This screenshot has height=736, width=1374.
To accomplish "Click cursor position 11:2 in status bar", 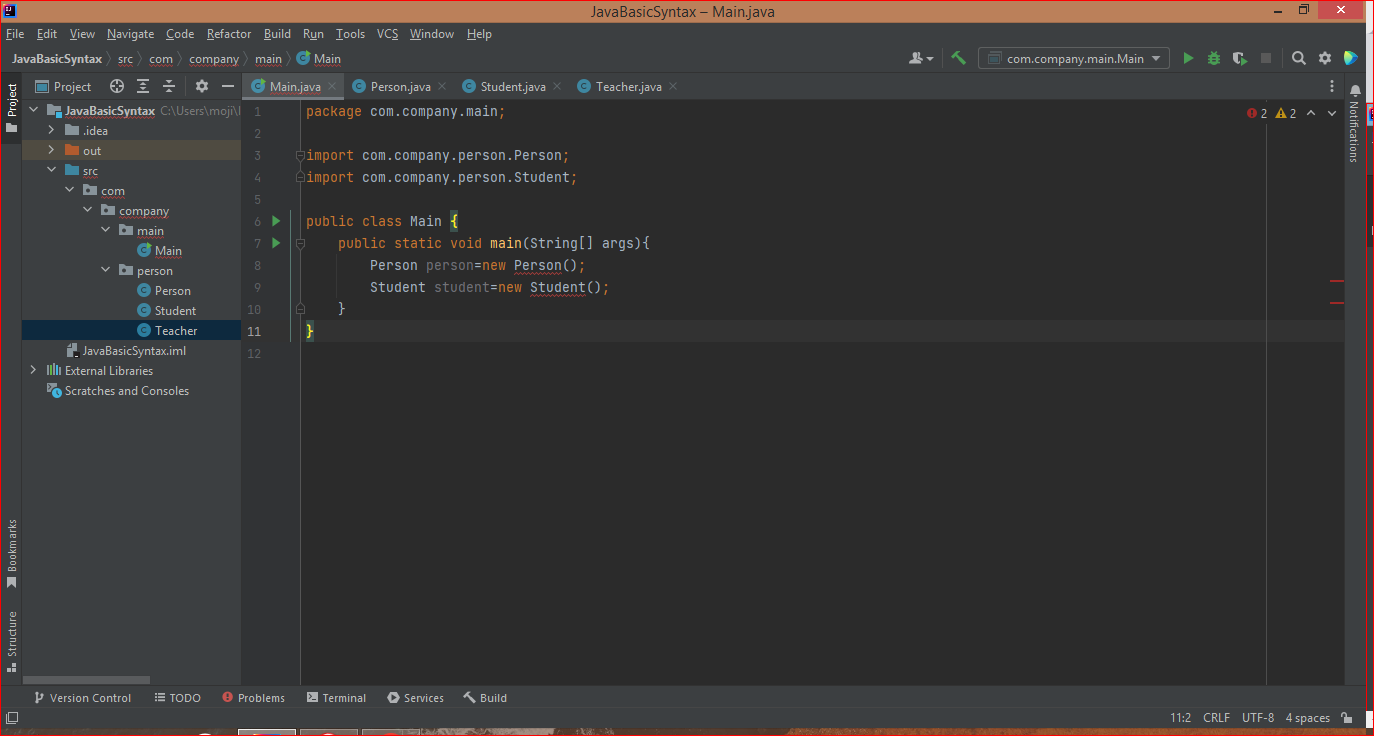I will click(x=1180, y=718).
